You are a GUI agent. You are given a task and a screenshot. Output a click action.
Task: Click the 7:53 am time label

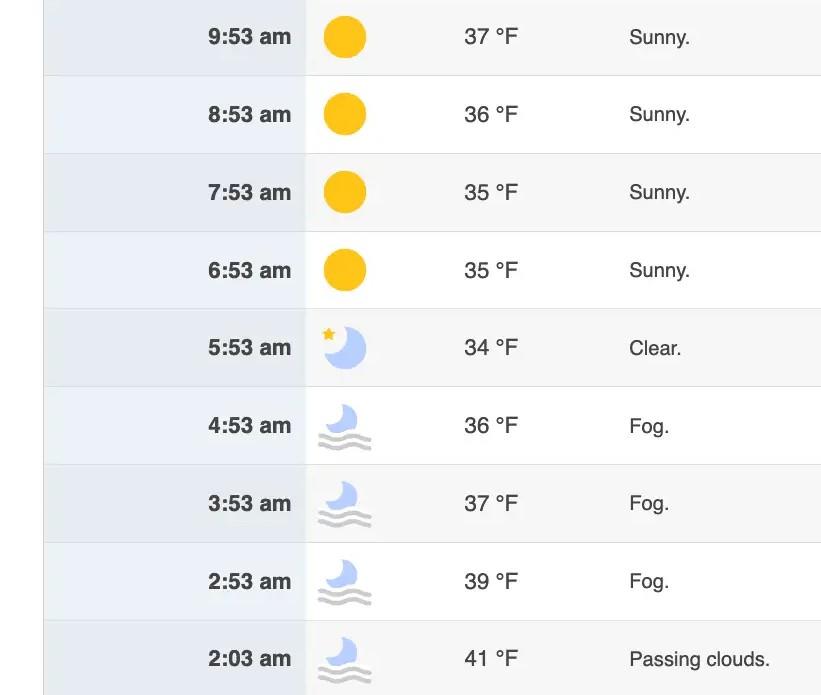249,192
